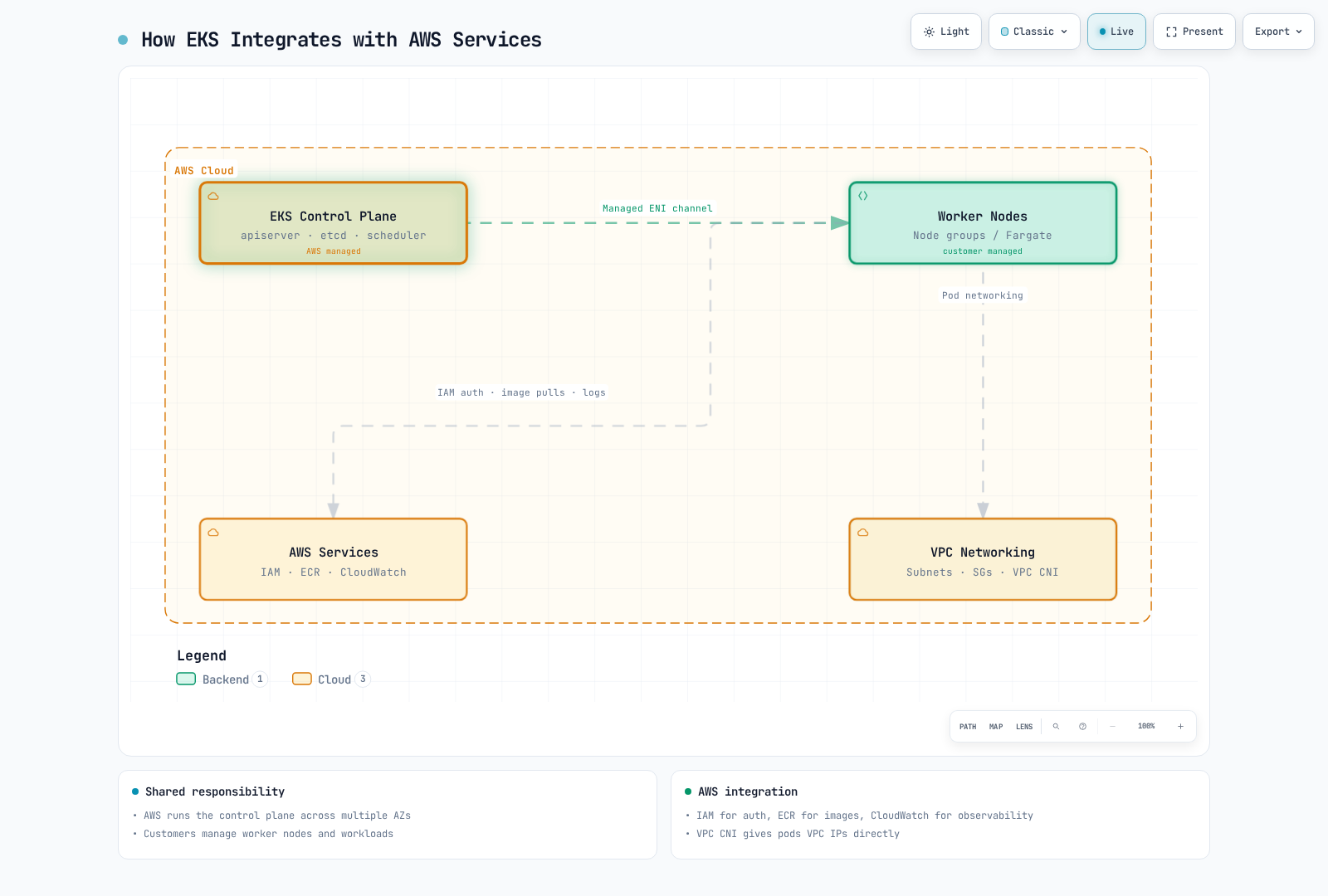Click 'VPC CNI gives pods VPC IPs directly' bullet

(798, 834)
